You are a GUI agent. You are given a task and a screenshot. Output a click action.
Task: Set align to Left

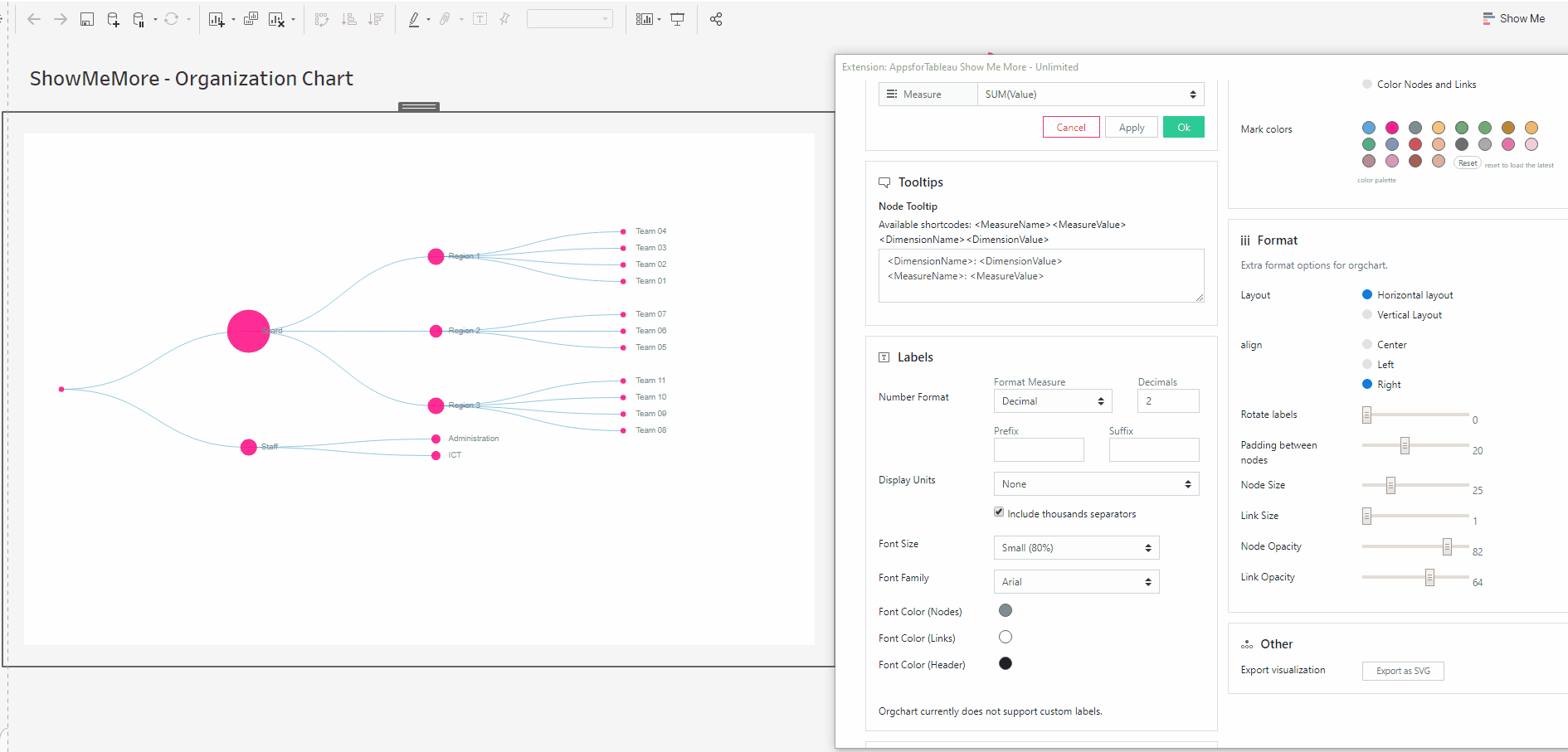[x=1367, y=365]
